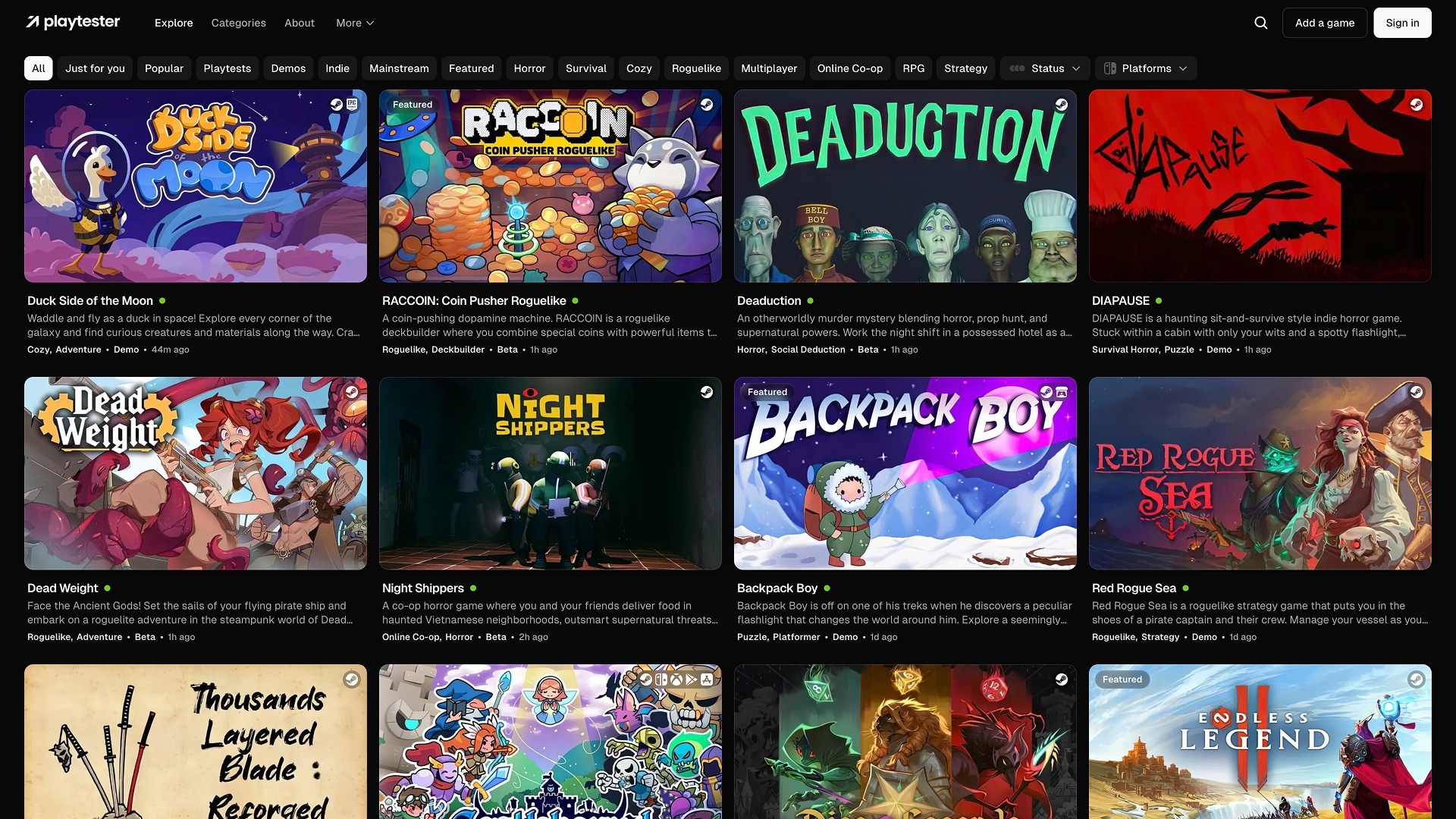Click the Social Deduction tag under Deaduction
1456x819 pixels.
point(808,350)
